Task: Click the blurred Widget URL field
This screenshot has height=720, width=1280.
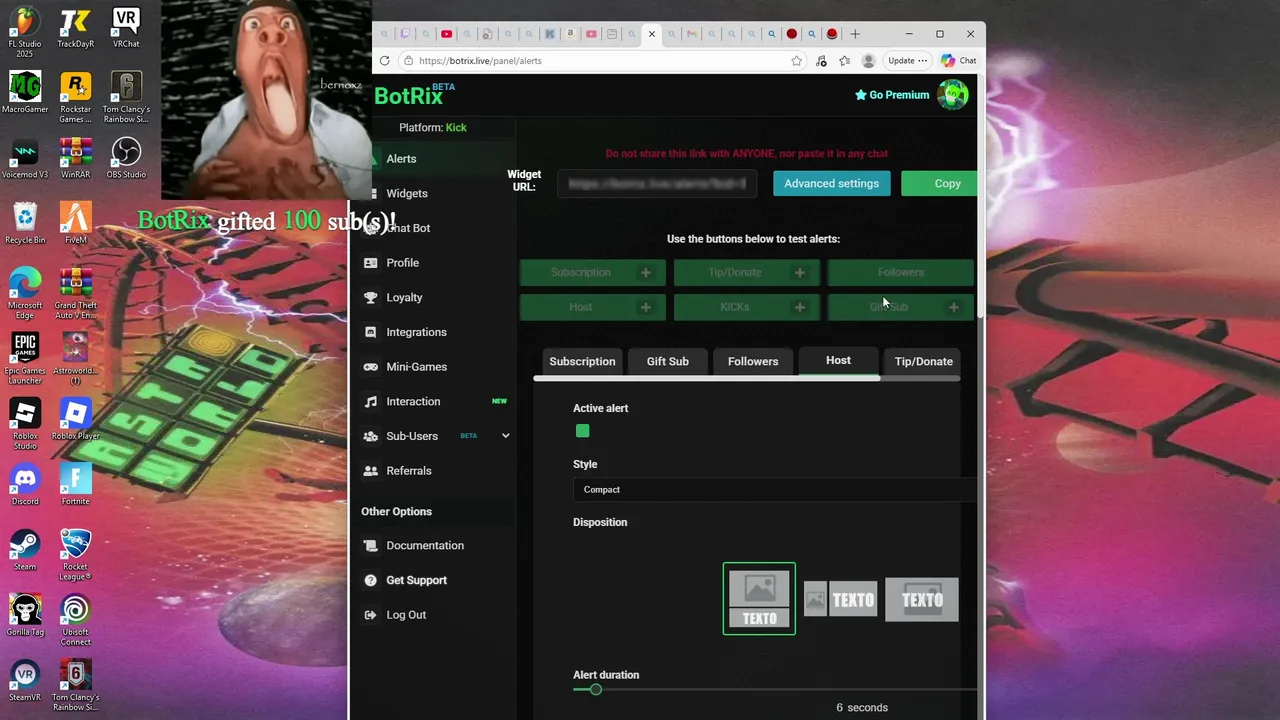Action: pos(657,184)
